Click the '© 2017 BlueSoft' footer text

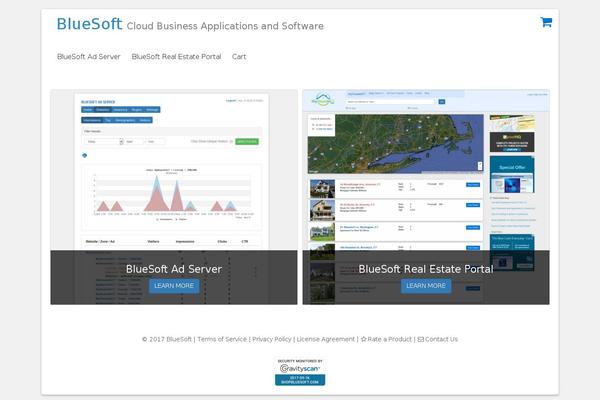(x=167, y=339)
